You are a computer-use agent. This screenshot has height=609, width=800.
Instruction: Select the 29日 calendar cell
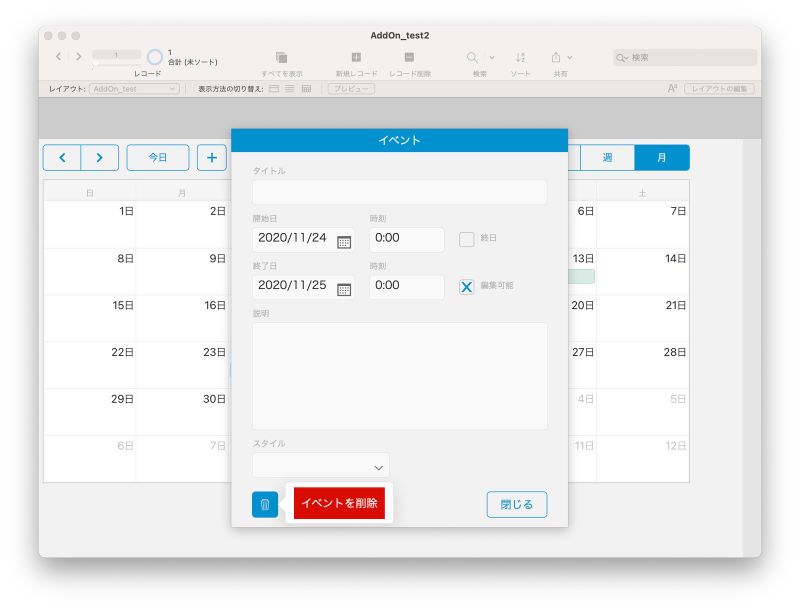click(x=90, y=412)
